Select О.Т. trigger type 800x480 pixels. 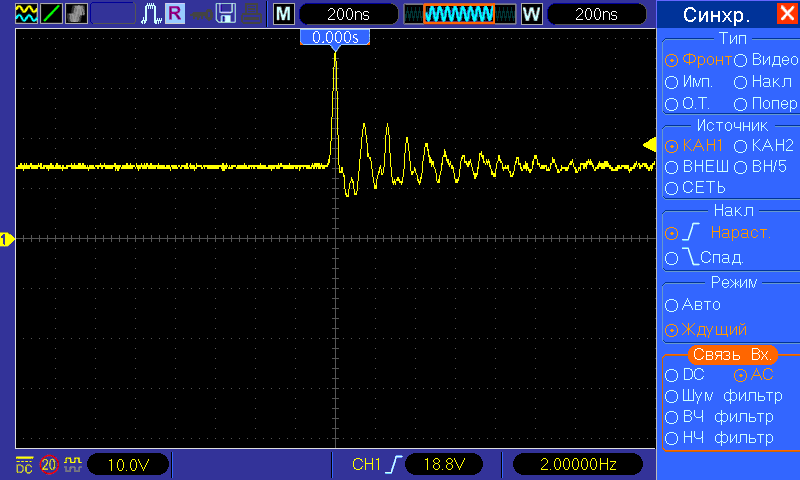688,104
